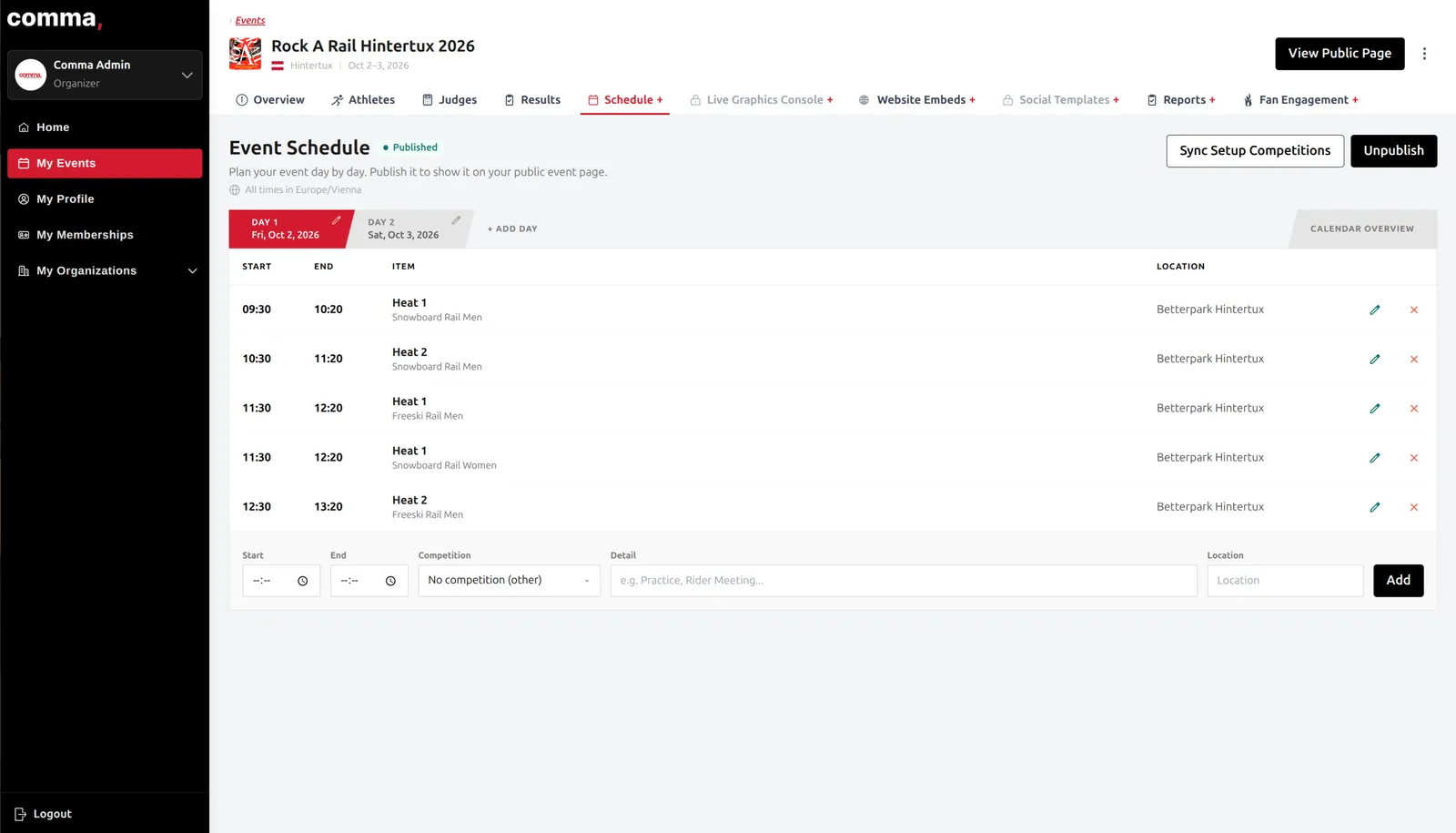Click View Public Page
Image resolution: width=1456 pixels, height=833 pixels.
pos(1340,54)
